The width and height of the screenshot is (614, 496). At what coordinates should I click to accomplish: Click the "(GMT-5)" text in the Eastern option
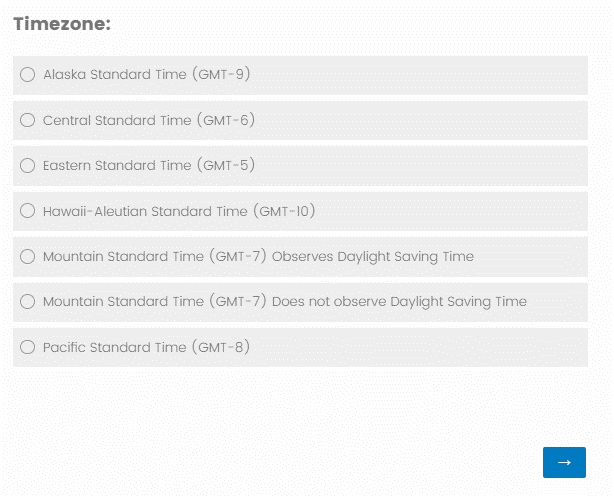(225, 166)
